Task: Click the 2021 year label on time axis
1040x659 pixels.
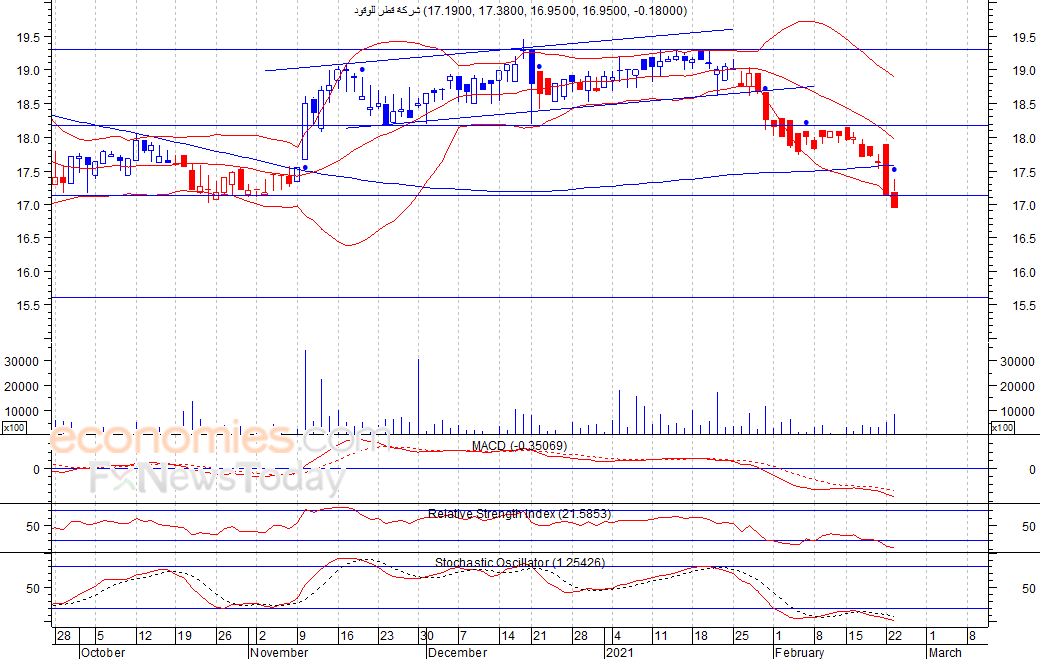Action: pyautogui.click(x=619, y=652)
